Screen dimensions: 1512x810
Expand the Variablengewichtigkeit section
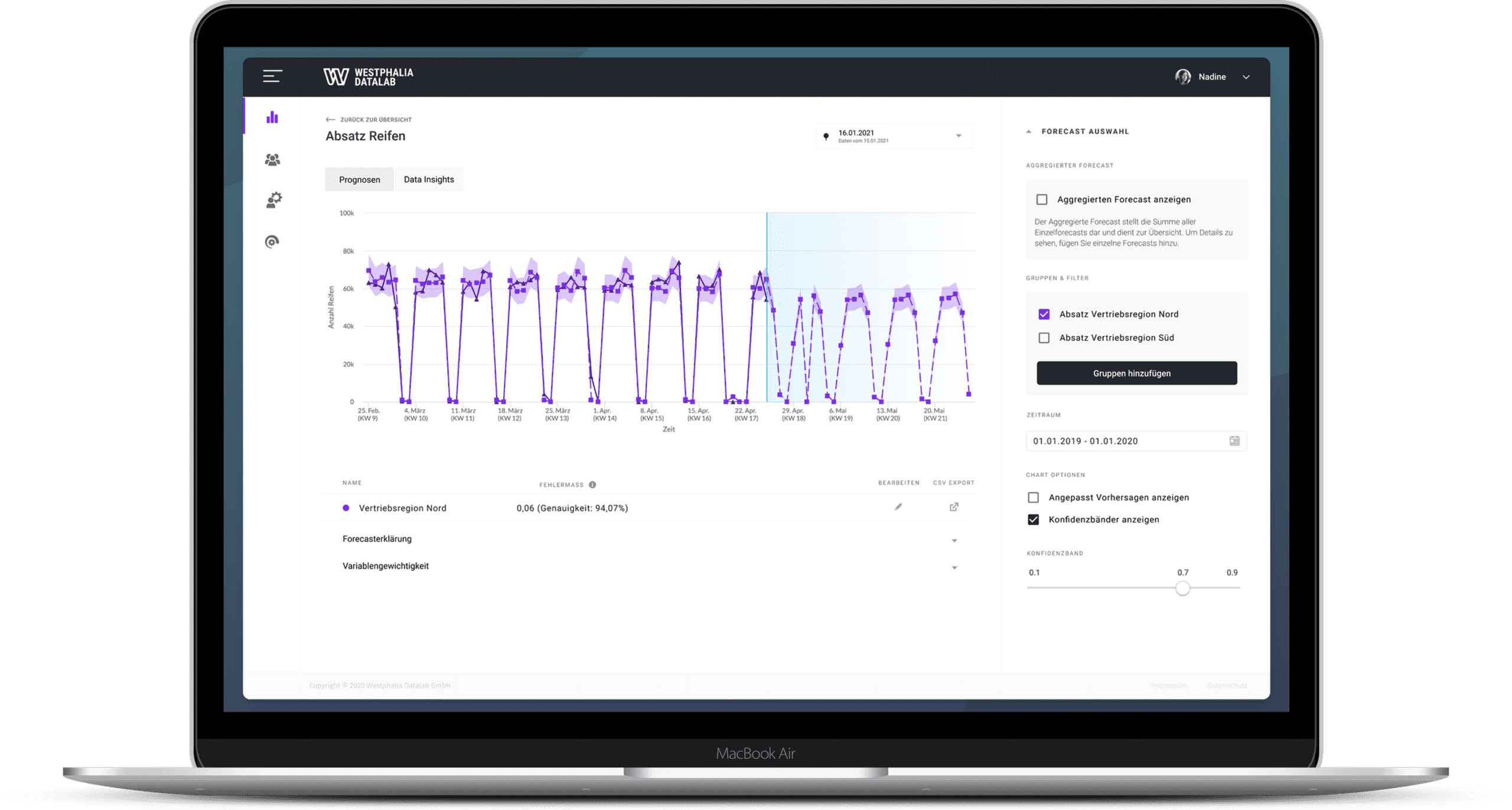[x=954, y=567]
